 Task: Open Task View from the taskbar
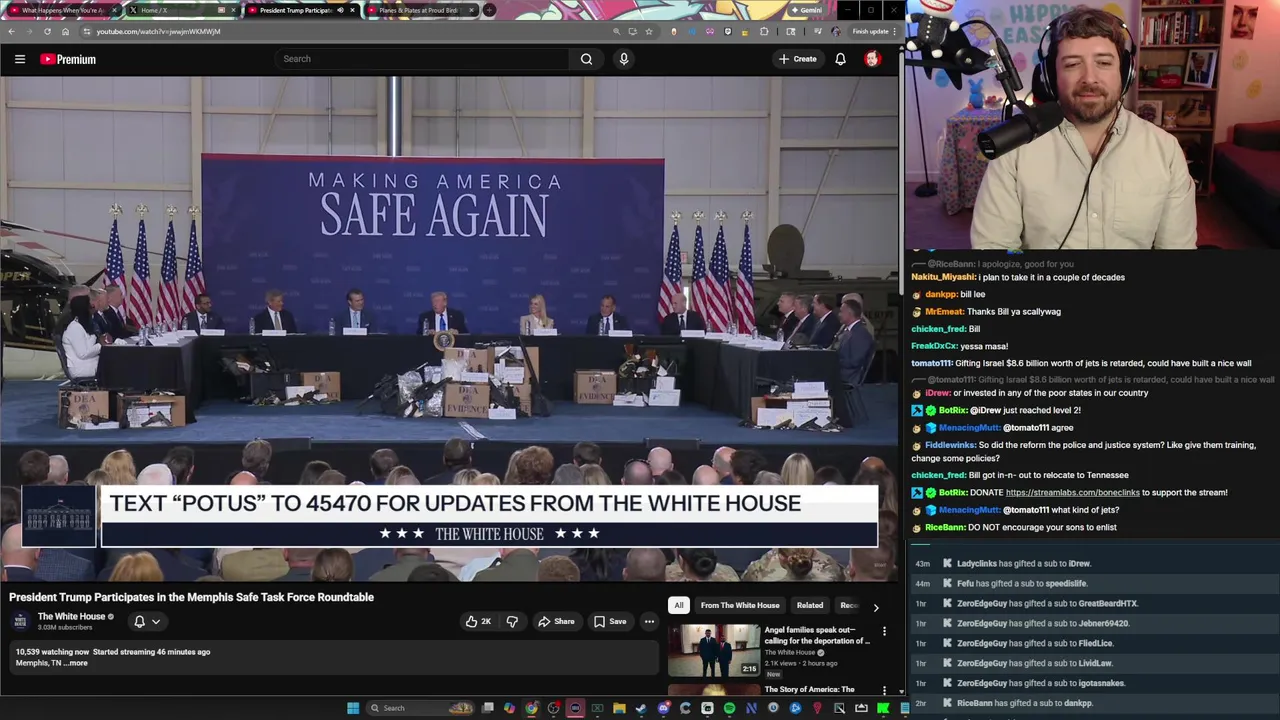487,708
